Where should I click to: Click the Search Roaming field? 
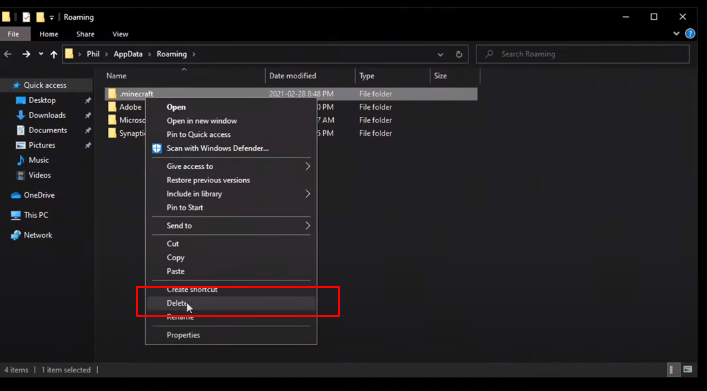click(x=583, y=54)
